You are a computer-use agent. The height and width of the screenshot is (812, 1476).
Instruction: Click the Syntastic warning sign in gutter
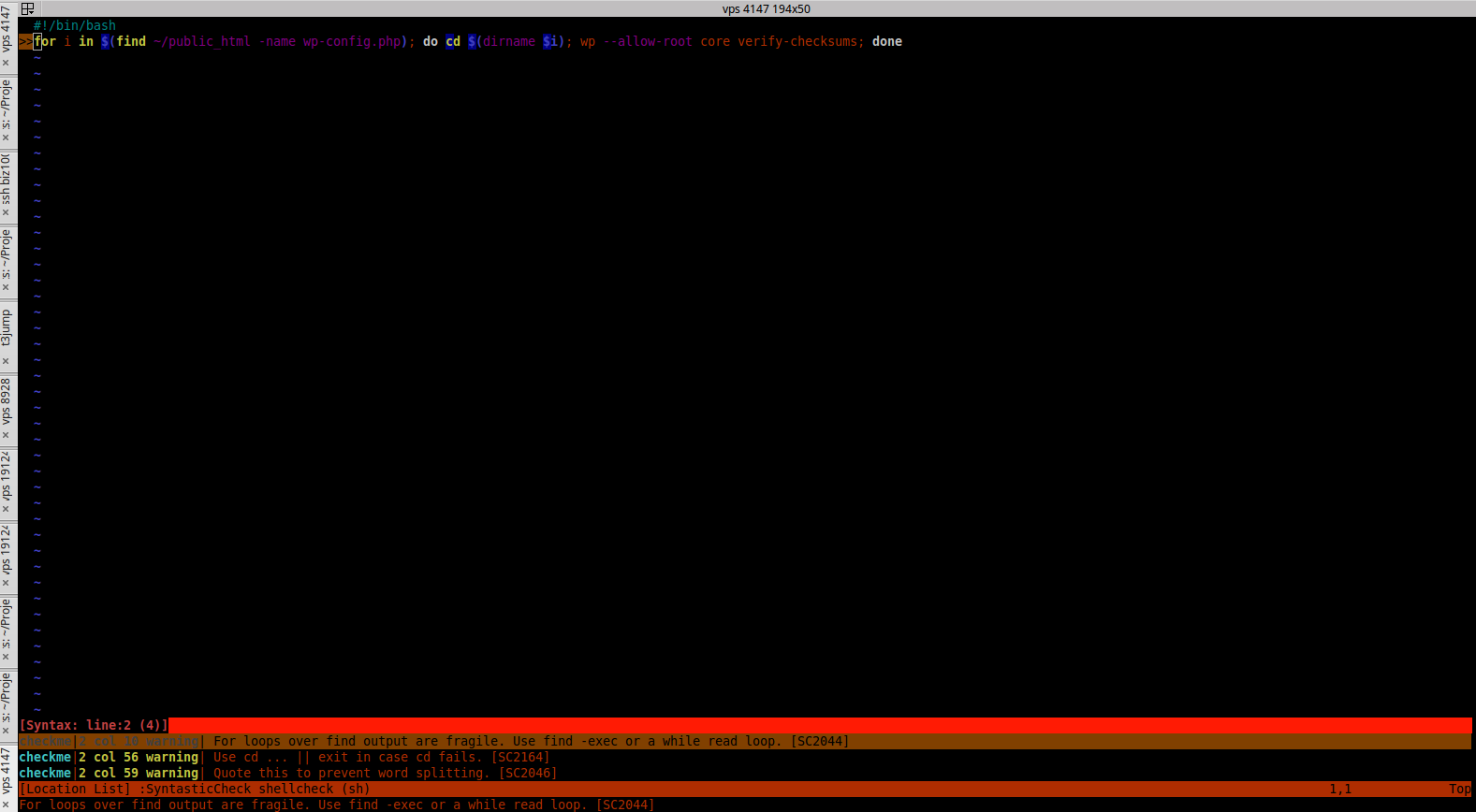click(25, 41)
